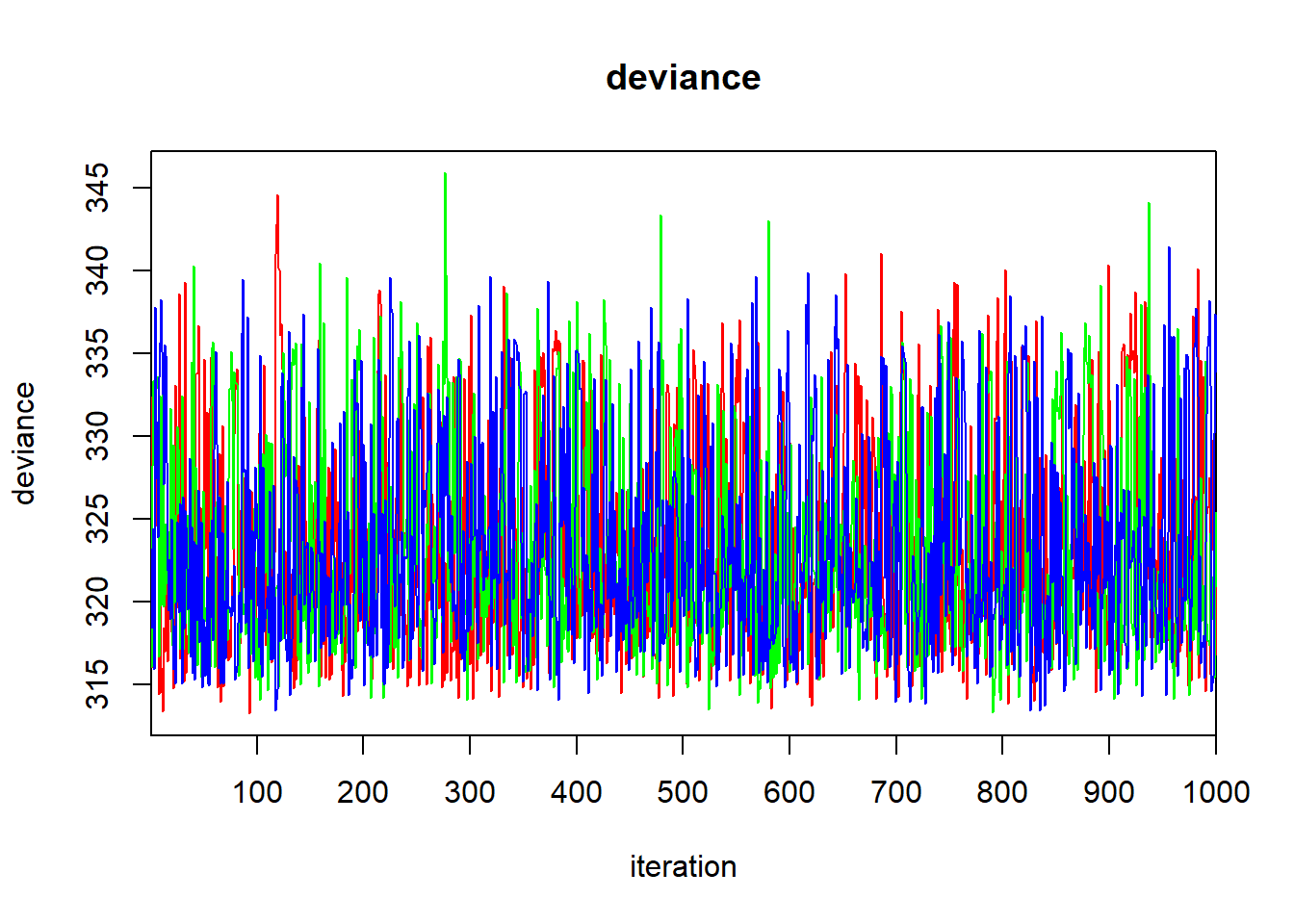Image resolution: width=1294 pixels, height=924 pixels.
Task: Click the green spike tip near iteration 935
Action: 1149,204
